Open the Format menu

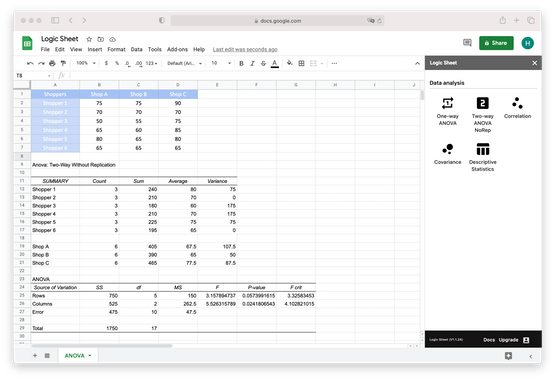(x=116, y=50)
